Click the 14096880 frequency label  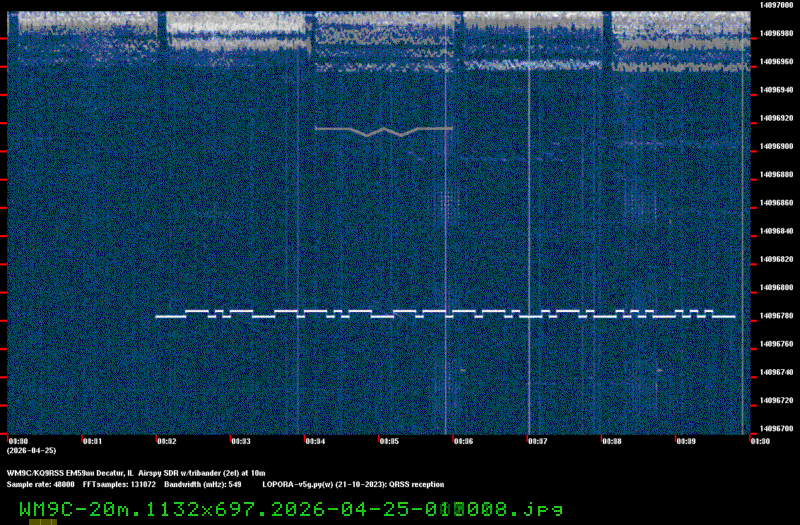tap(776, 174)
